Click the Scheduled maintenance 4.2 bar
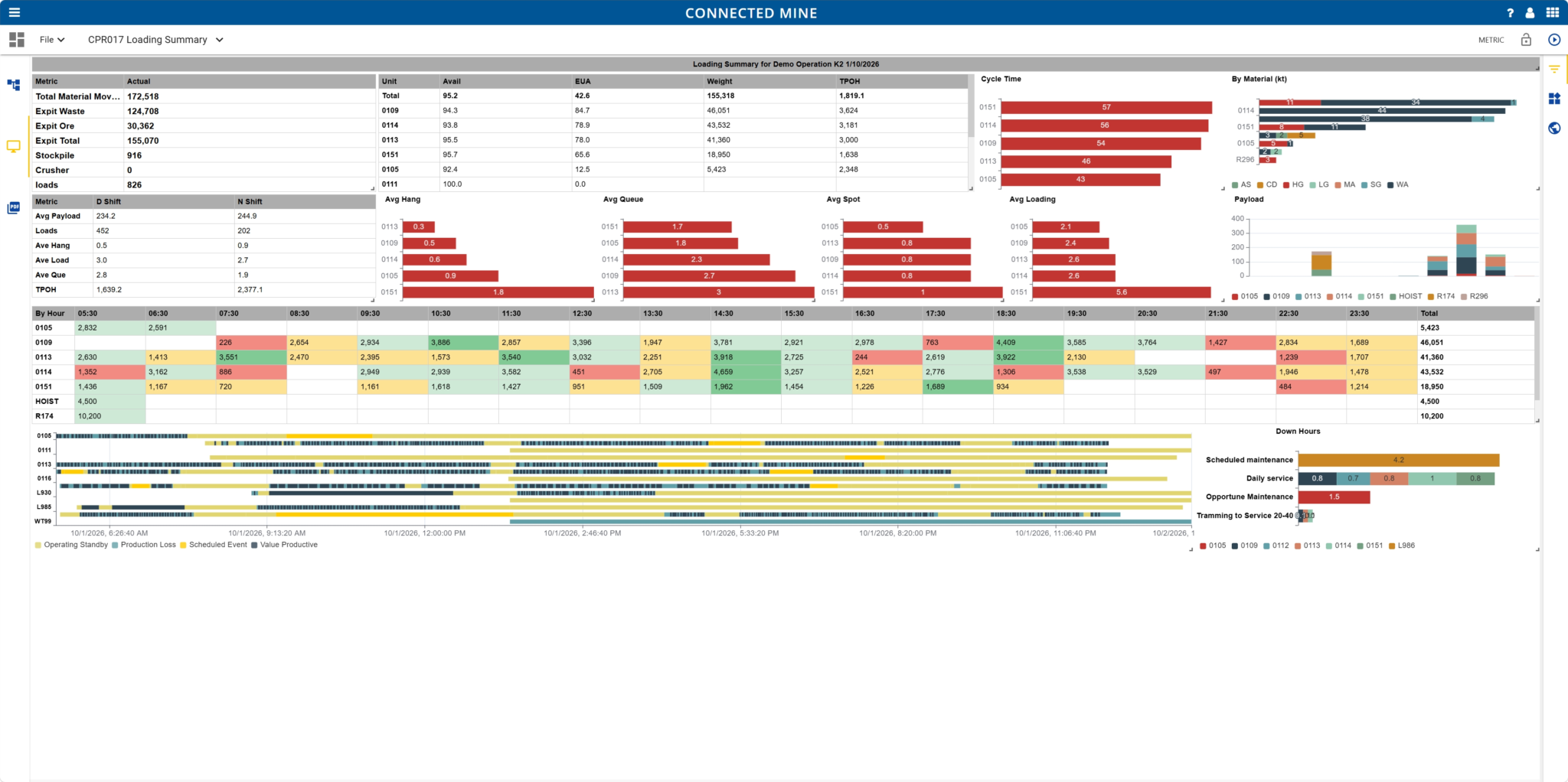The width and height of the screenshot is (1568, 782). click(1399, 460)
